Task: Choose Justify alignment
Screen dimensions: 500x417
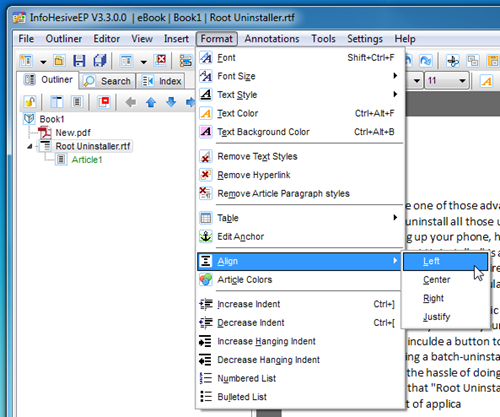Action: (445, 317)
